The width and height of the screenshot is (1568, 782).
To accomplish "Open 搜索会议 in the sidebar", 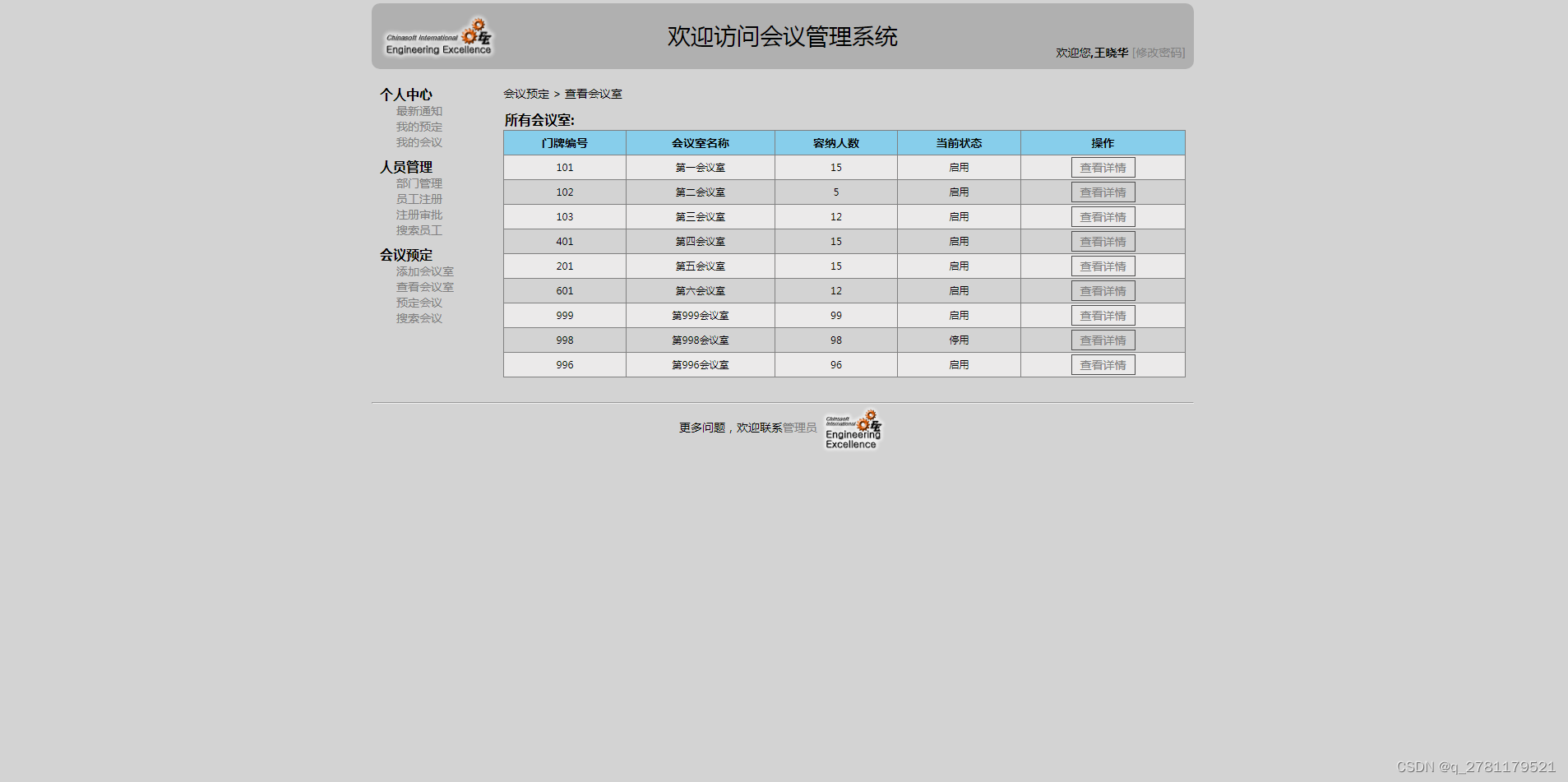I will click(x=419, y=318).
